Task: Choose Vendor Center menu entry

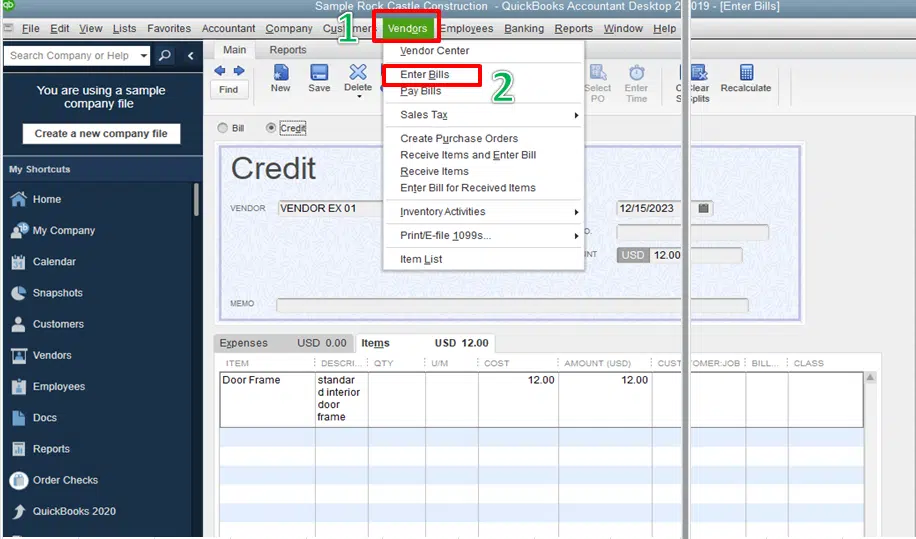Action: point(435,51)
